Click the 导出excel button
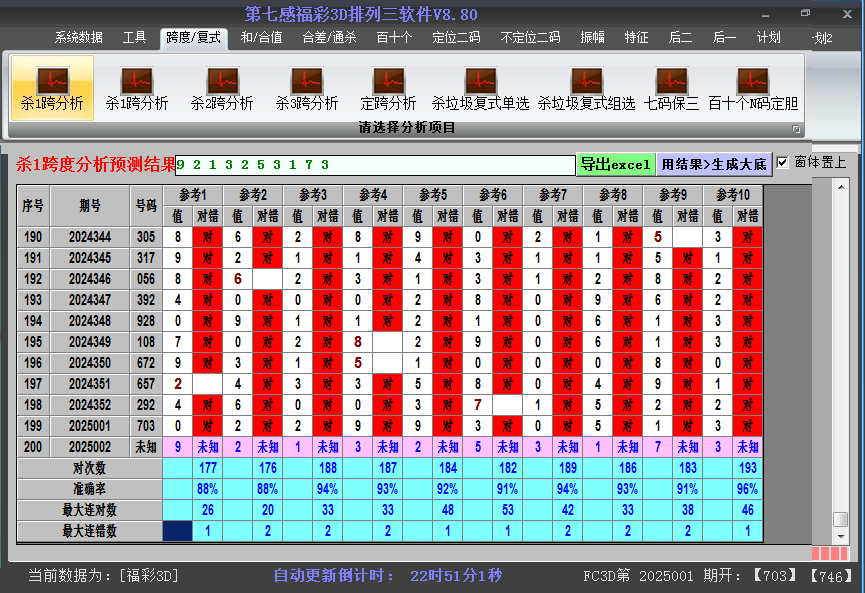865x593 pixels. coord(616,164)
